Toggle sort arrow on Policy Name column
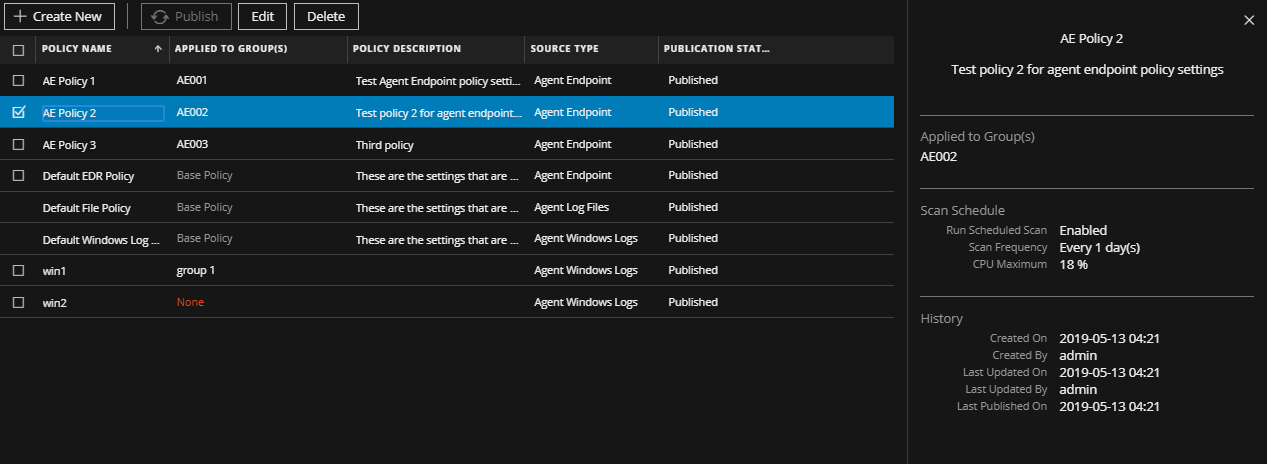The width and height of the screenshot is (1280, 464). tap(158, 49)
